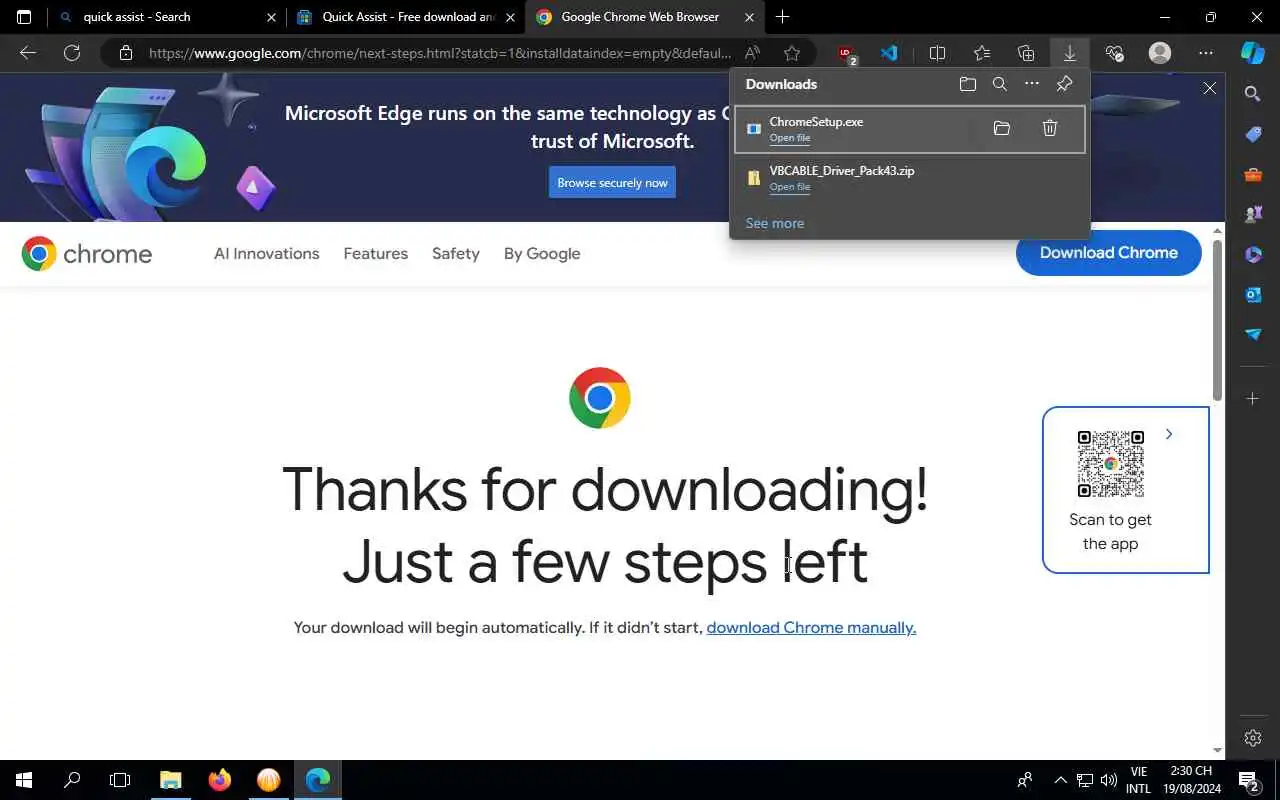View site information padlock icon
Image resolution: width=1280 pixels, height=800 pixels.
(x=126, y=53)
